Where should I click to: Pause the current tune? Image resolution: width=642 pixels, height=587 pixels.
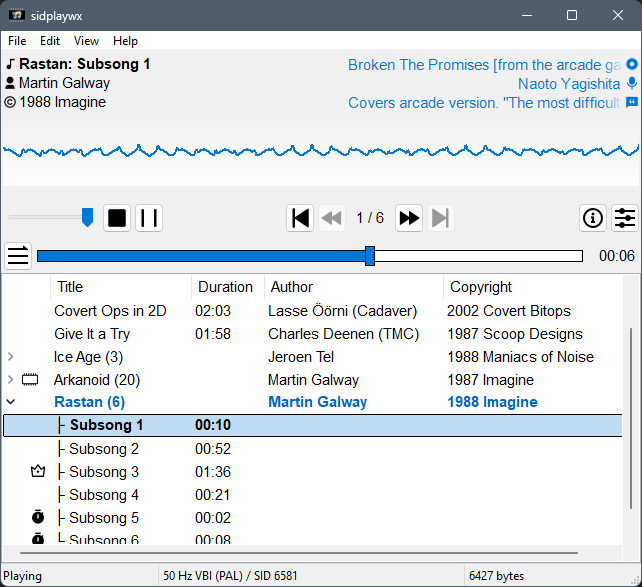pyautogui.click(x=149, y=218)
